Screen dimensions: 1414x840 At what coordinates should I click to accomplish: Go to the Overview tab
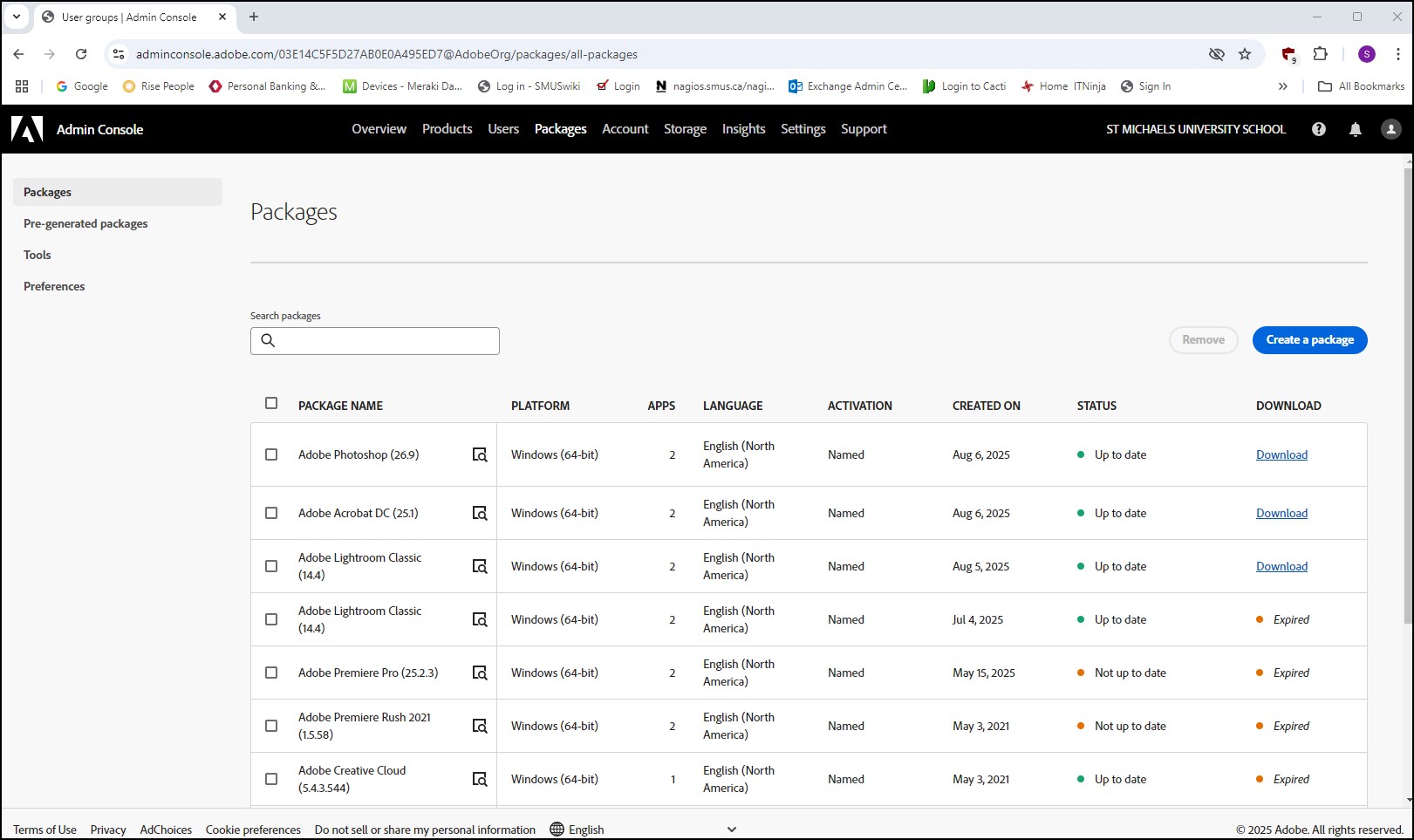point(379,129)
